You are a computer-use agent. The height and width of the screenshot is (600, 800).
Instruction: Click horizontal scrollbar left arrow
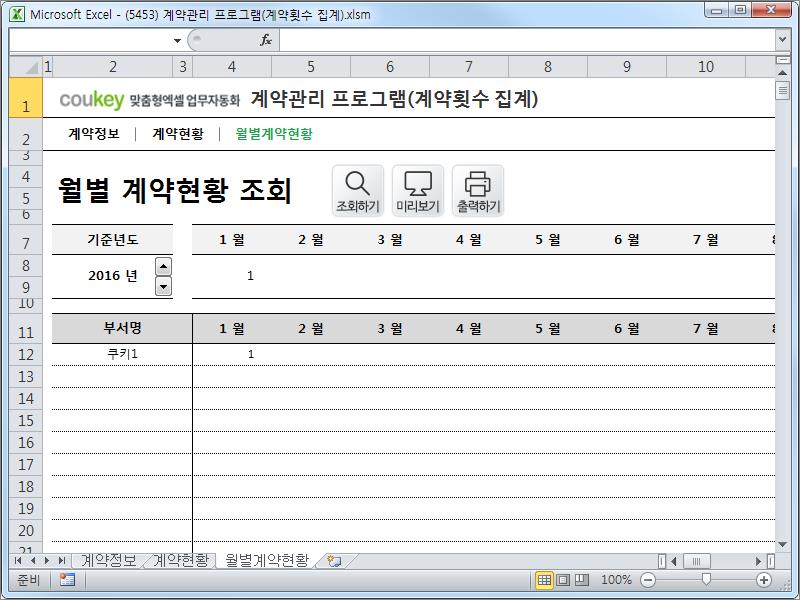pyautogui.click(x=673, y=561)
